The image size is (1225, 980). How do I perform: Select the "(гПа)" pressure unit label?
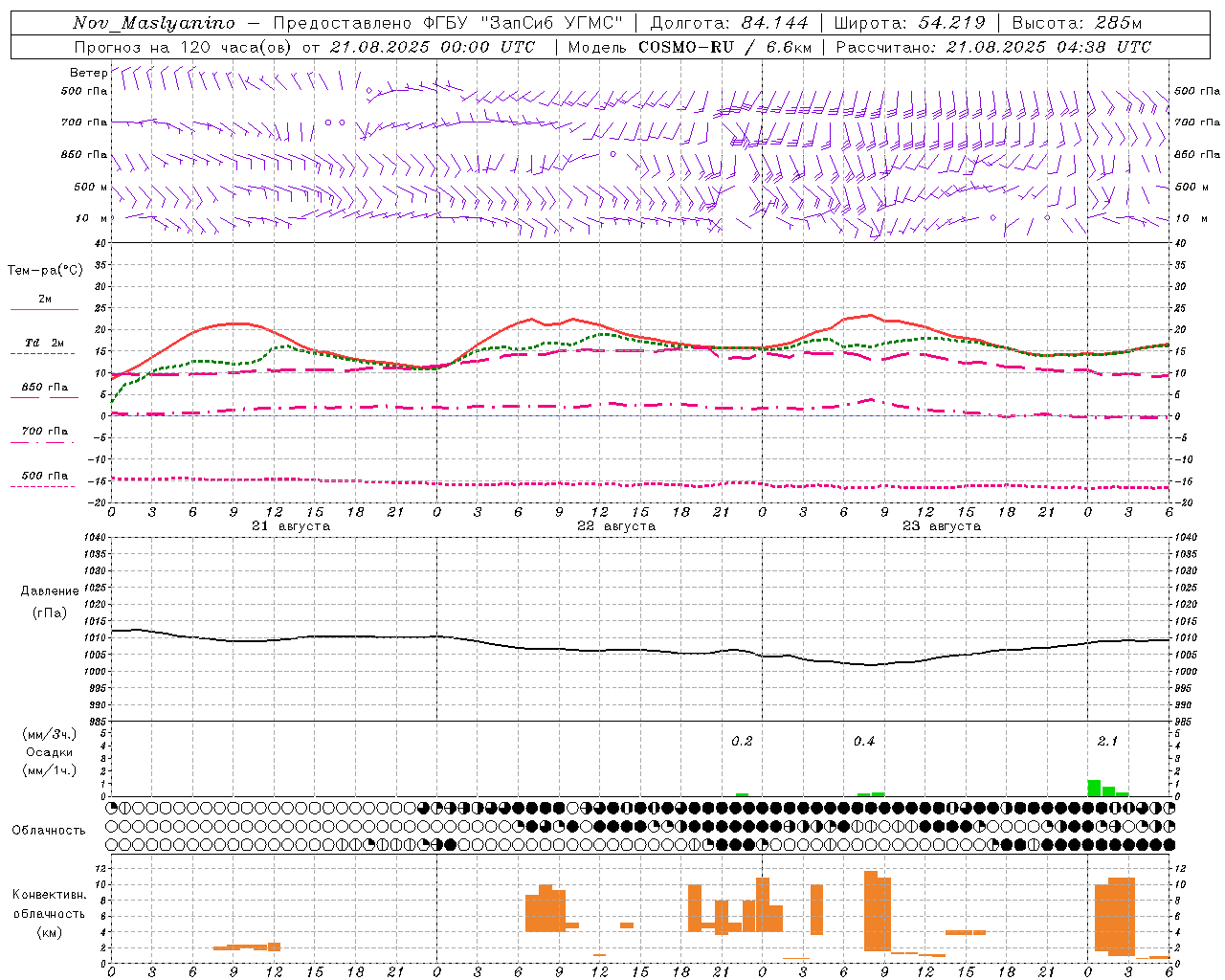coord(50,613)
